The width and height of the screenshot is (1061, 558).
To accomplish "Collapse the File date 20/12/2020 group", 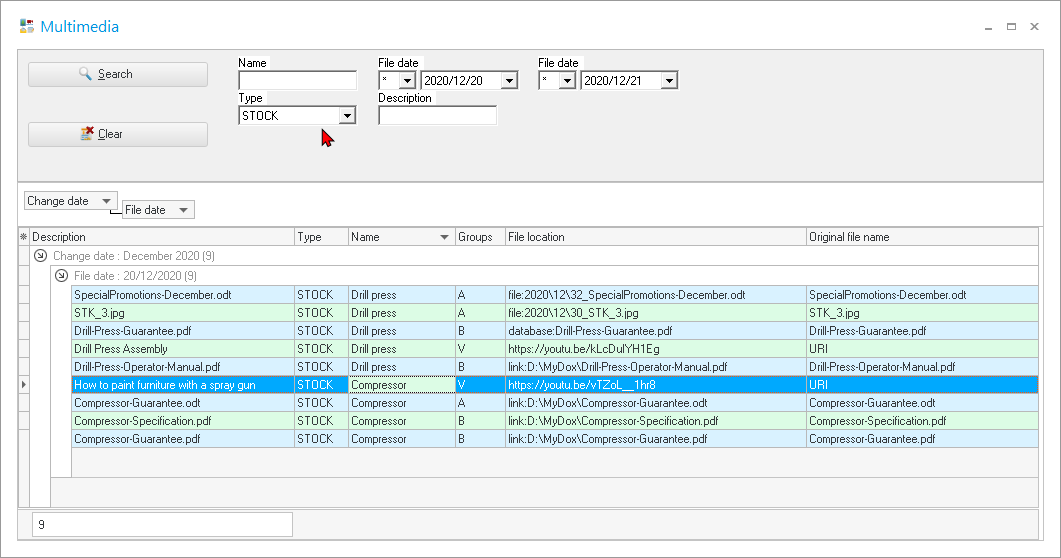I will [x=62, y=275].
